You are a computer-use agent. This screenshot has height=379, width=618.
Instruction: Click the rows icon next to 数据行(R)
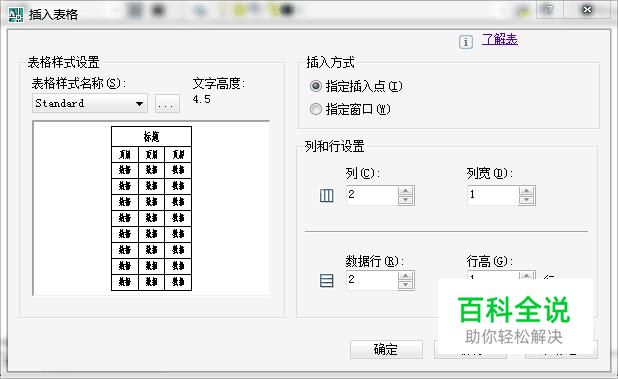(x=326, y=281)
